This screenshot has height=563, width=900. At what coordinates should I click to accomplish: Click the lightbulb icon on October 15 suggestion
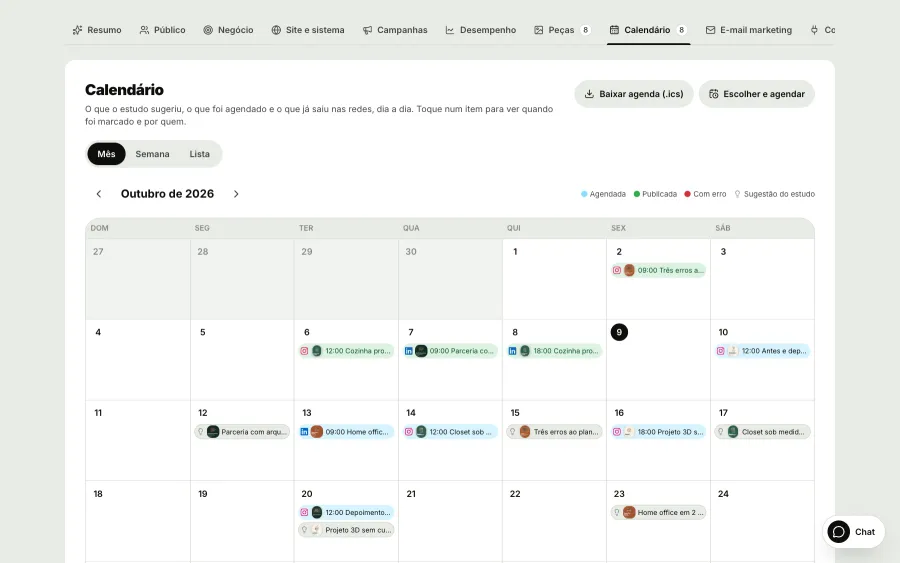point(513,432)
